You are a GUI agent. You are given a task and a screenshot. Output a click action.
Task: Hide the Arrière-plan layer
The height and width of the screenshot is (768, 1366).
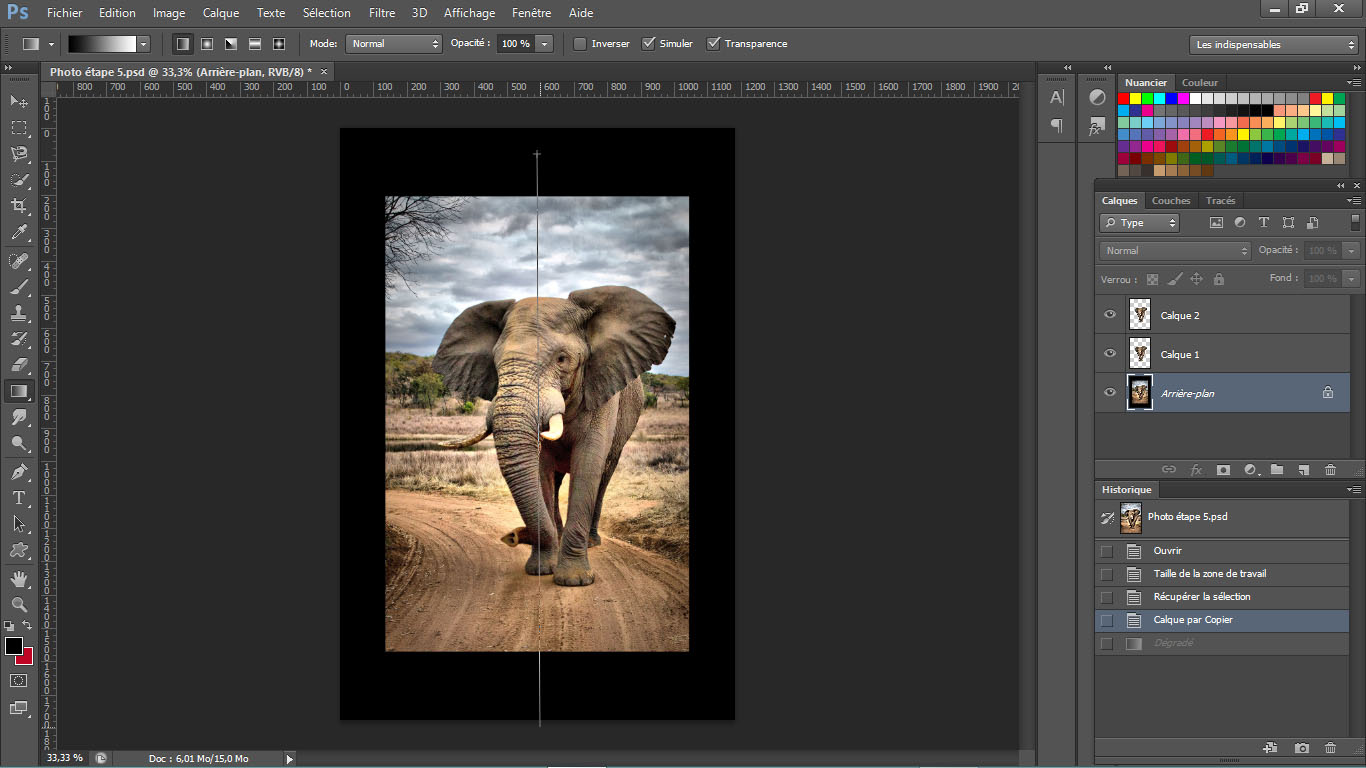[1109, 393]
